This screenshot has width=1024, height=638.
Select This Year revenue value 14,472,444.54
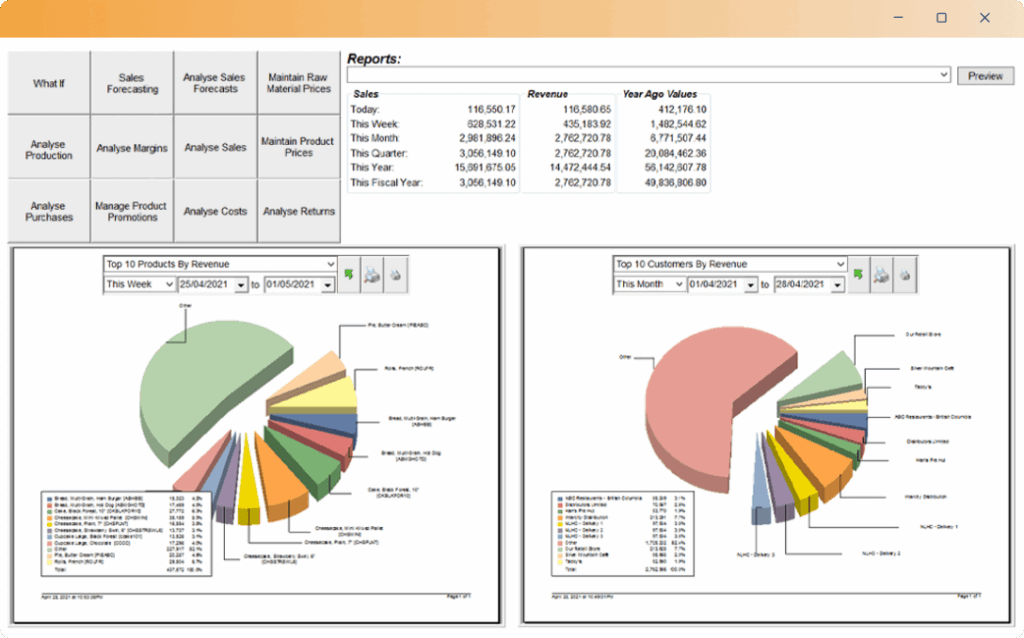[x=580, y=167]
